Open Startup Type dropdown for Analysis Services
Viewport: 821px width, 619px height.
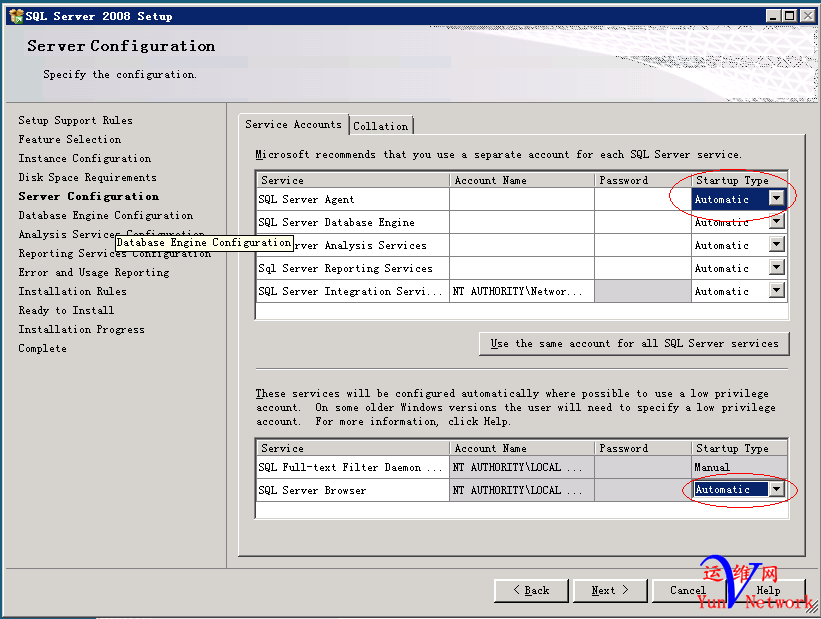coord(776,244)
